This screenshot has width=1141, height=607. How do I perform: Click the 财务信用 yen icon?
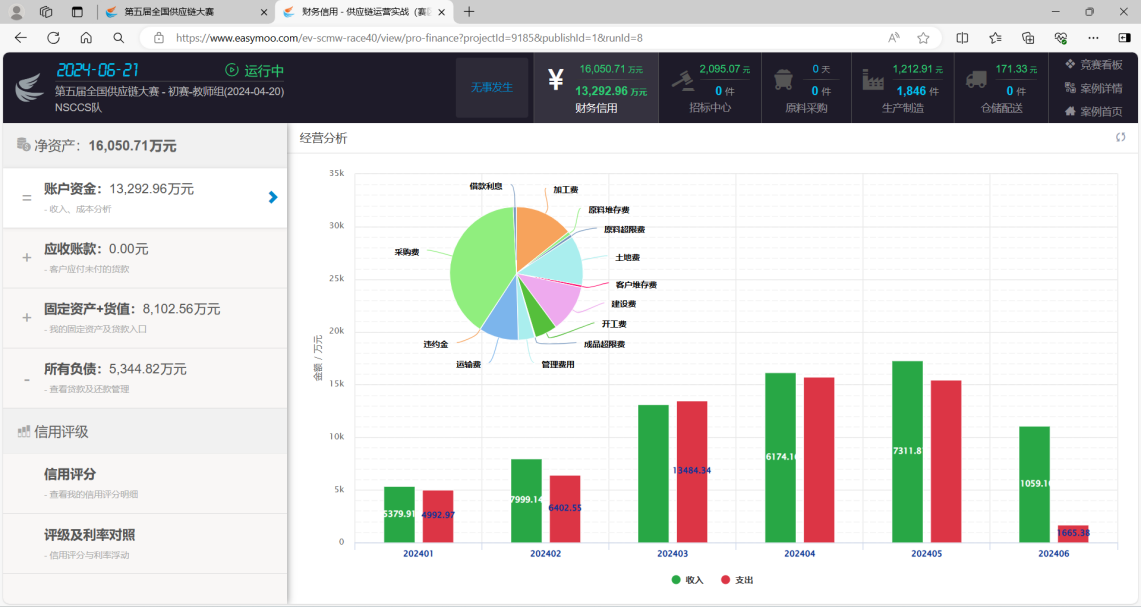(x=556, y=81)
